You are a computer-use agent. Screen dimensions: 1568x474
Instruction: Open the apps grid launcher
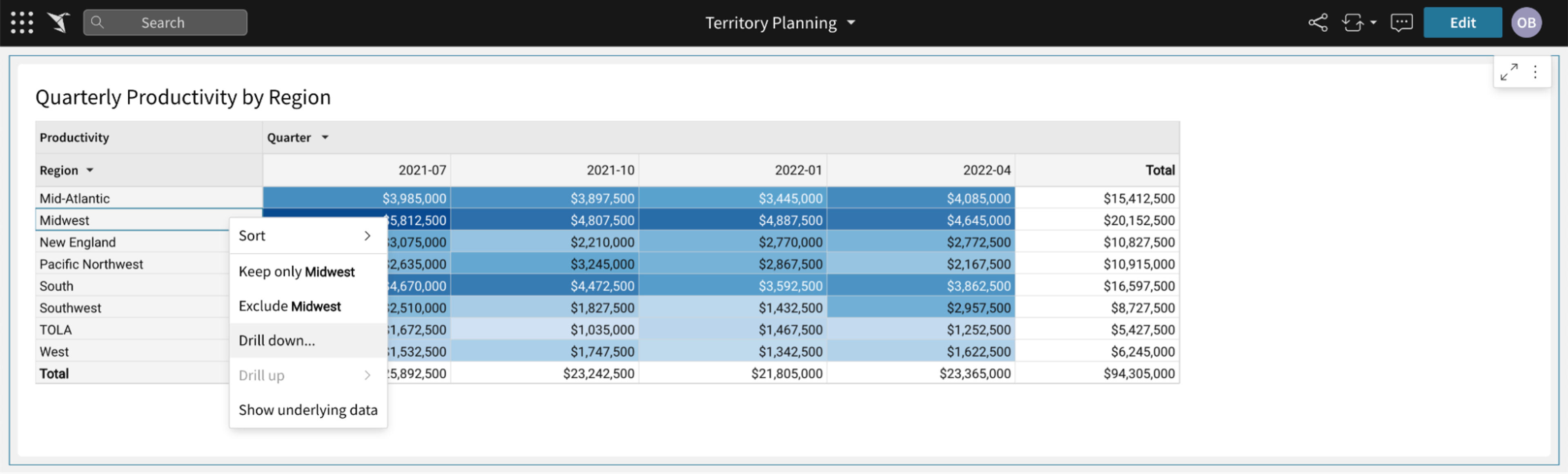click(22, 22)
